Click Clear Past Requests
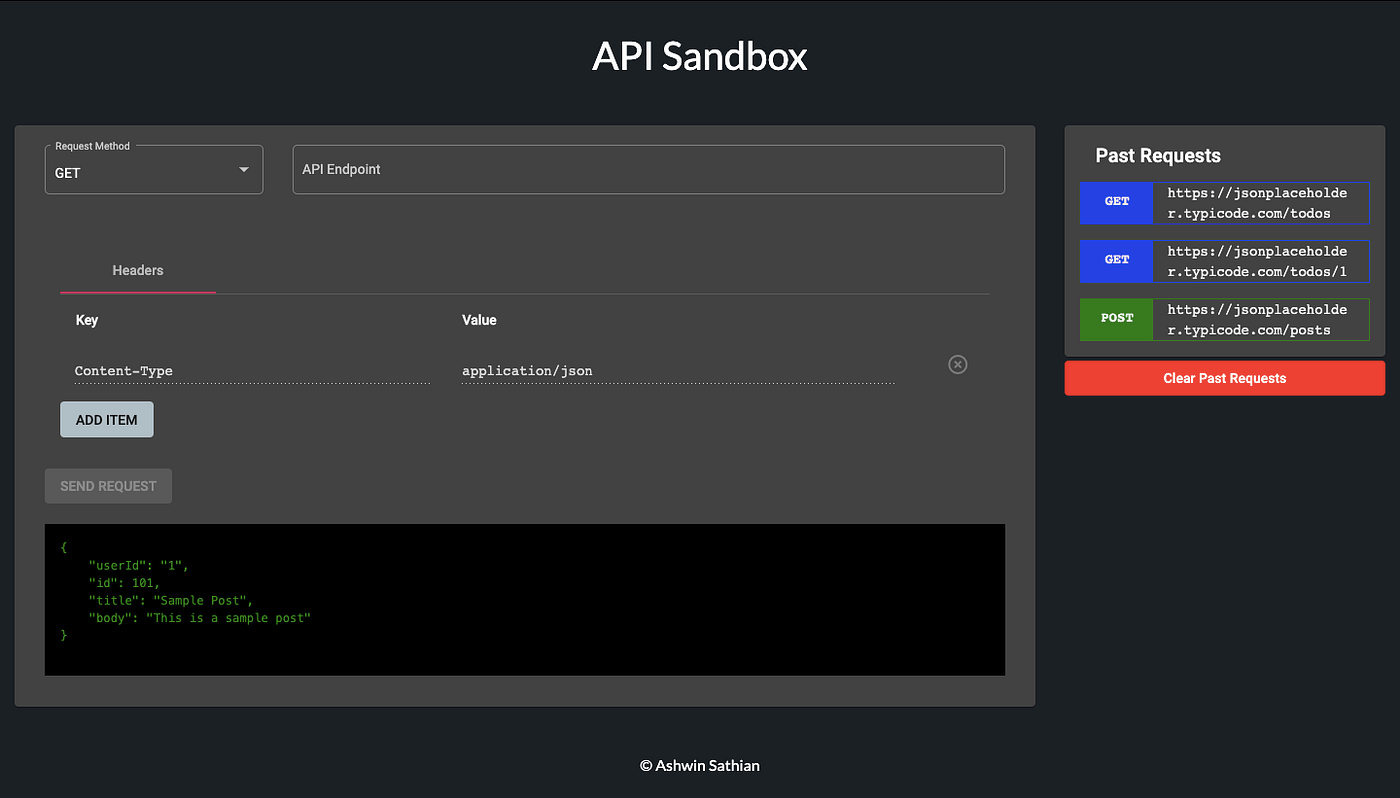This screenshot has height=798, width=1400. pyautogui.click(x=1224, y=377)
